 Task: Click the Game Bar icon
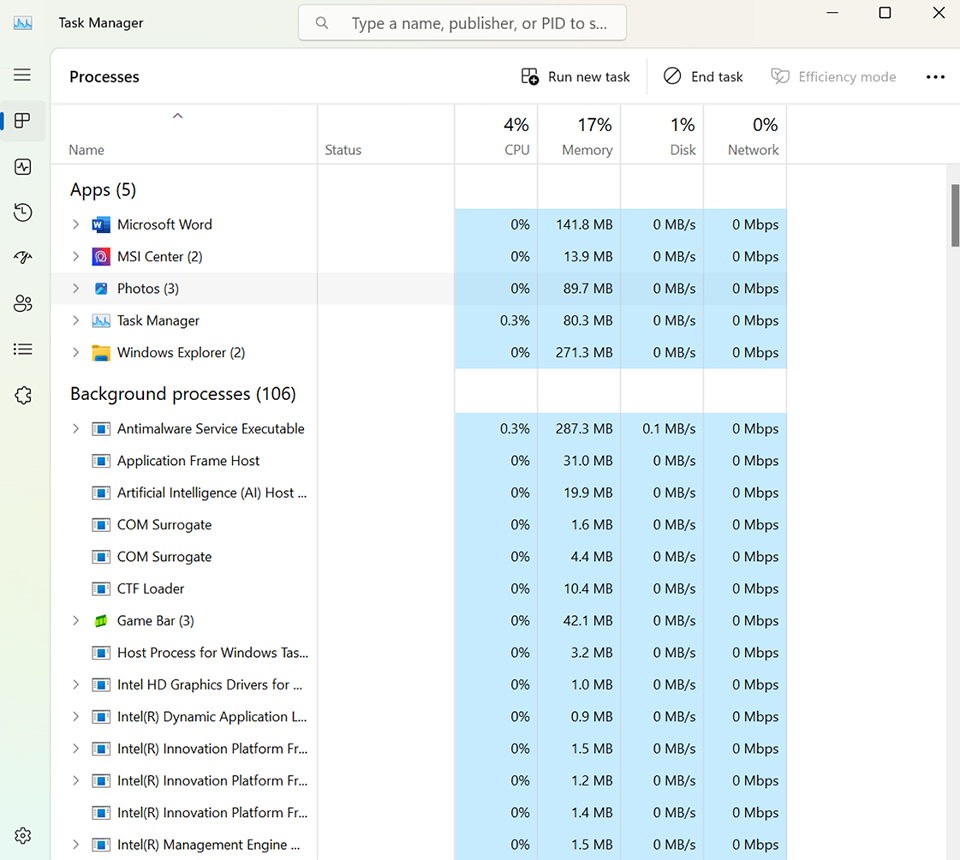(x=101, y=621)
